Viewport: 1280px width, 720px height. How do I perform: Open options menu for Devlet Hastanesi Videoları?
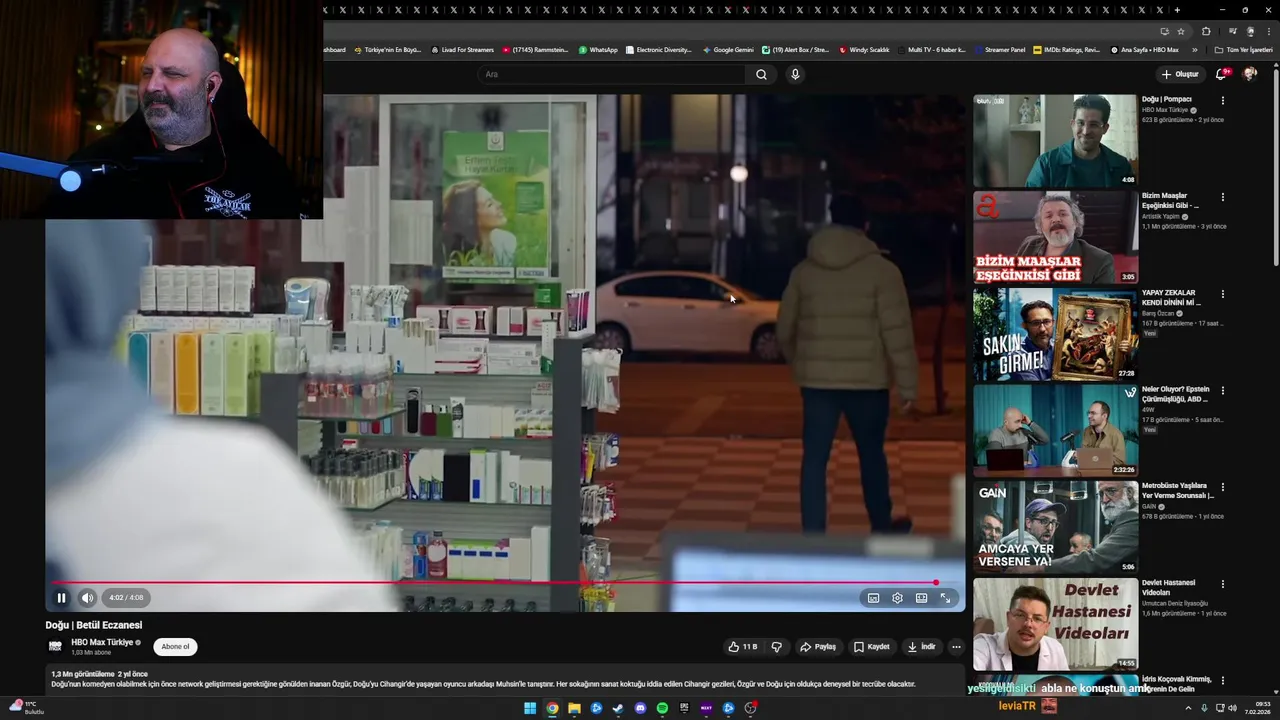(1222, 584)
